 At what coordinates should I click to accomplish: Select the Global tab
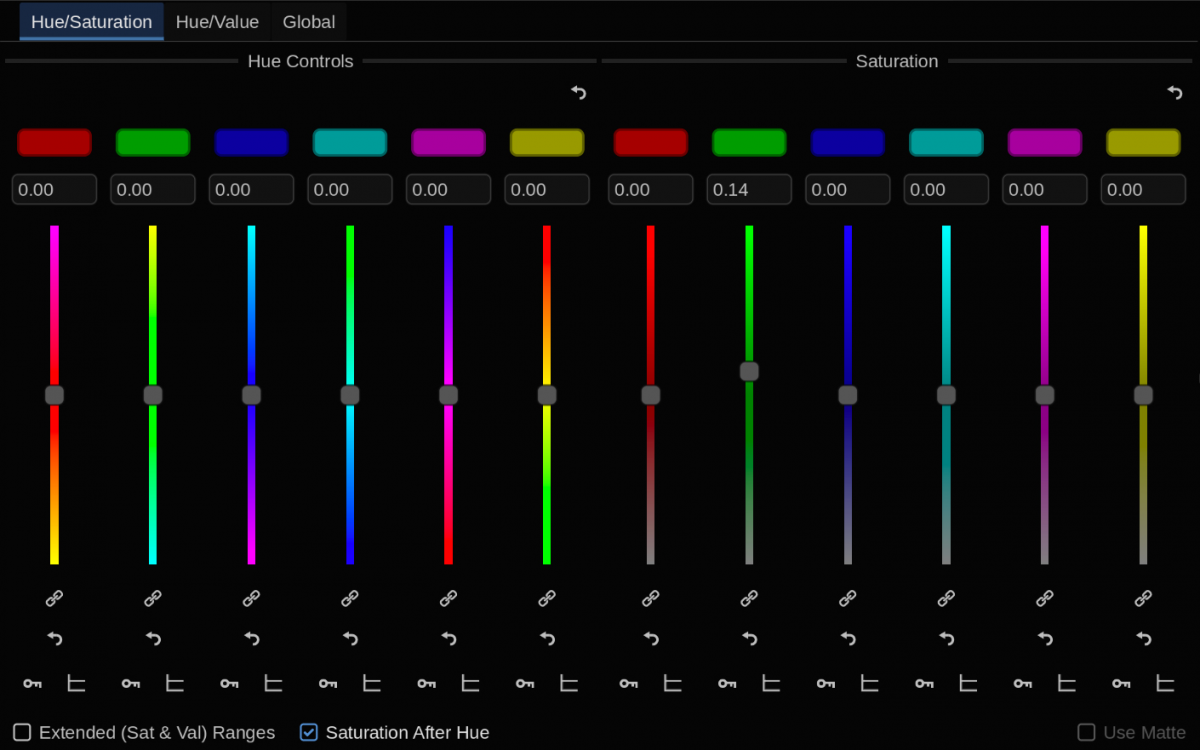click(x=309, y=22)
